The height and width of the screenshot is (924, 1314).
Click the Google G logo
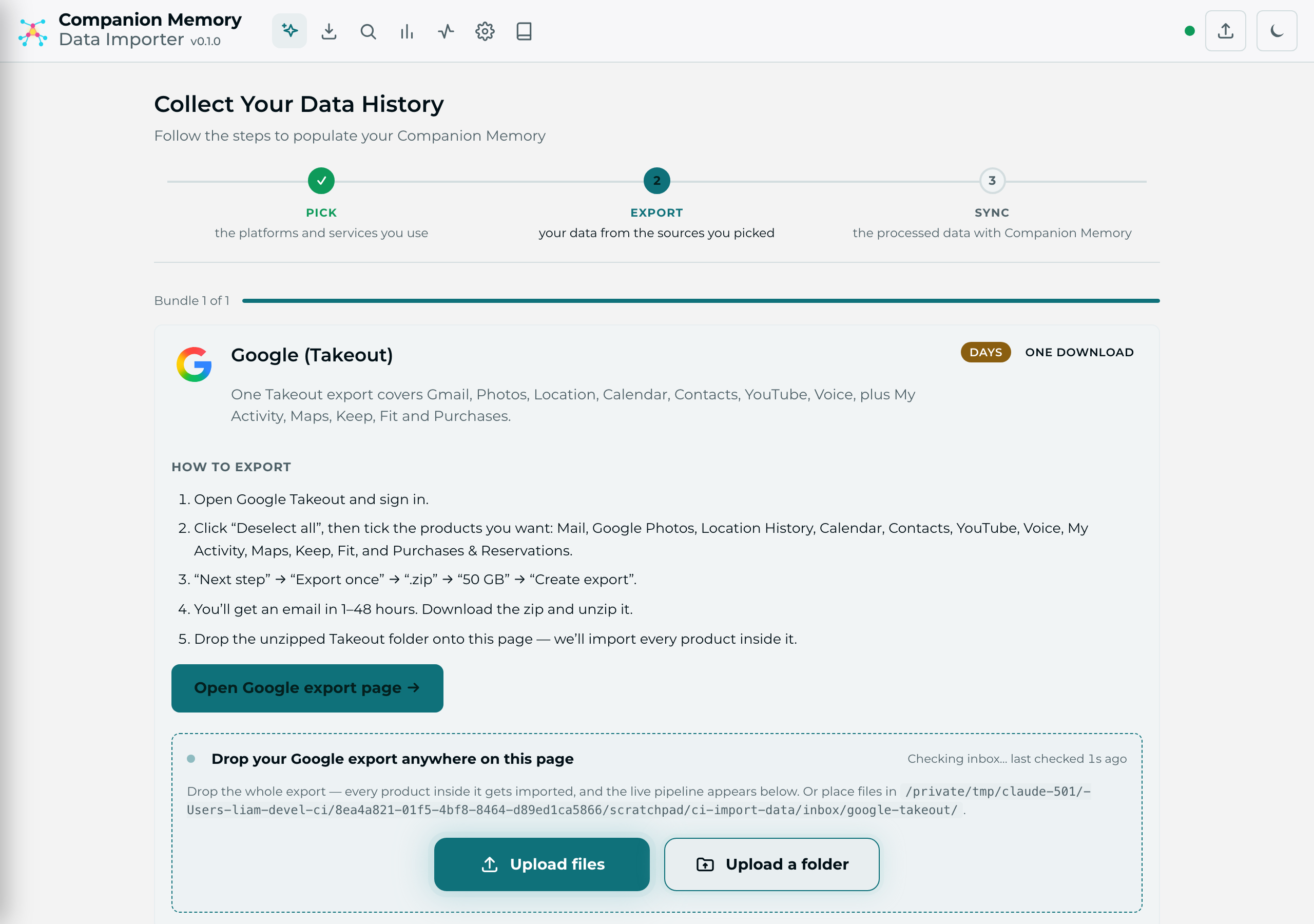(194, 364)
